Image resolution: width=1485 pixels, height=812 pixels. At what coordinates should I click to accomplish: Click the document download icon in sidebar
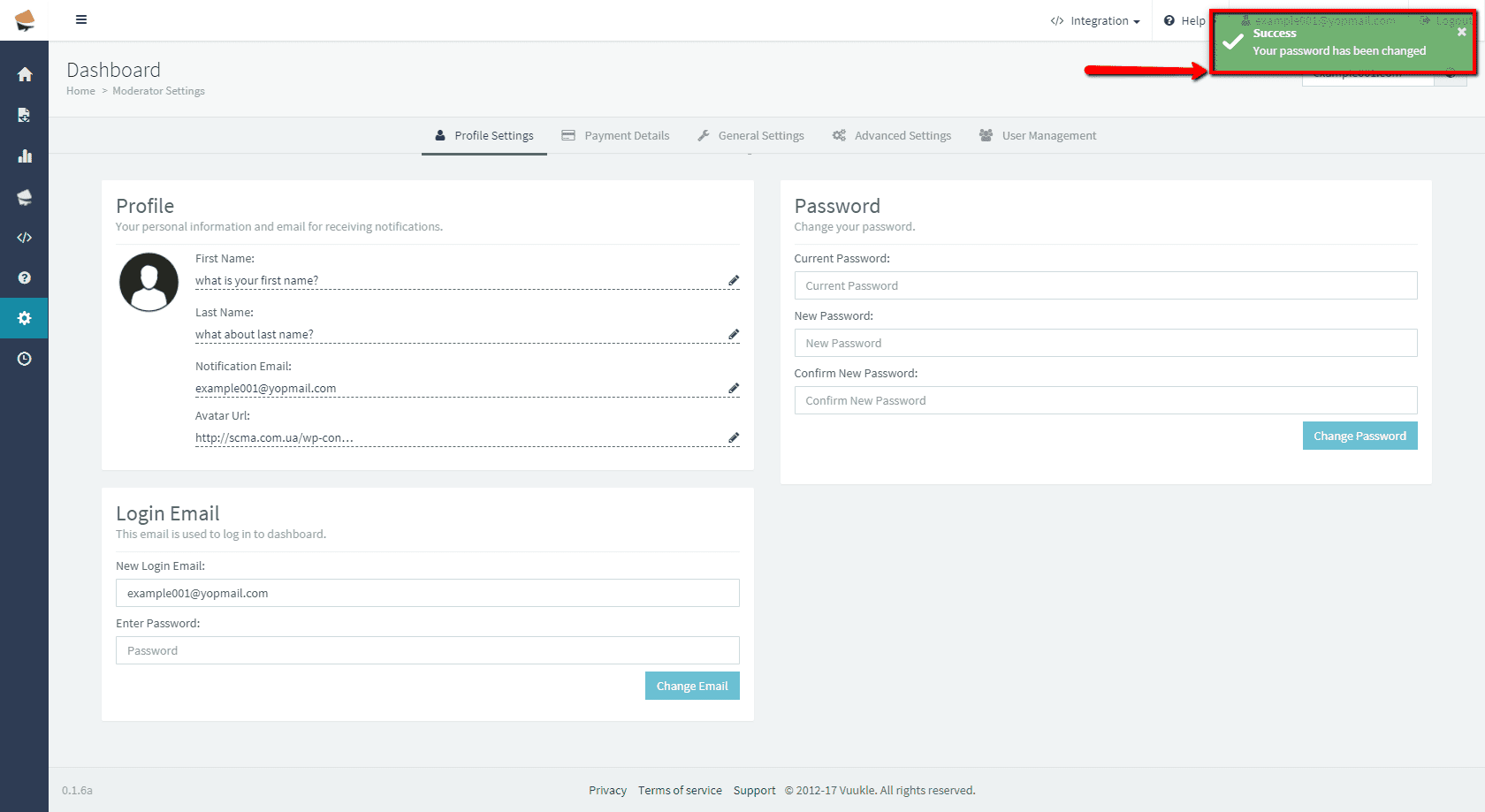click(25, 115)
